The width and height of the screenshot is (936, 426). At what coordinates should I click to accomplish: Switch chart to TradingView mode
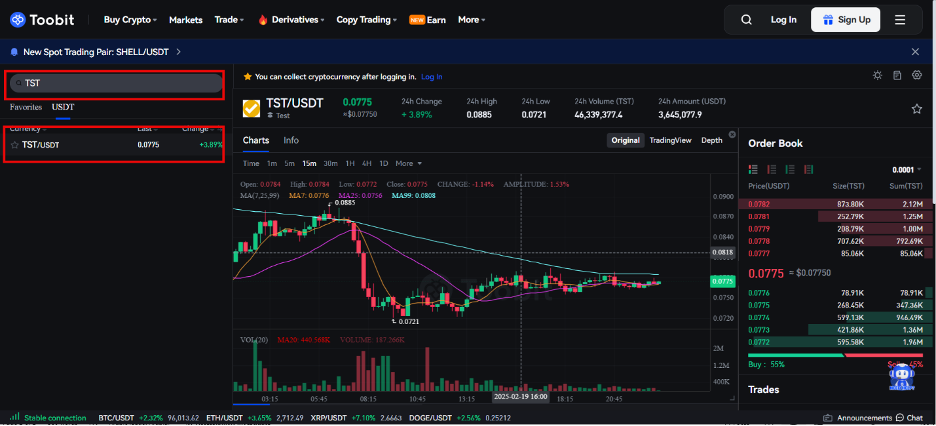point(670,140)
